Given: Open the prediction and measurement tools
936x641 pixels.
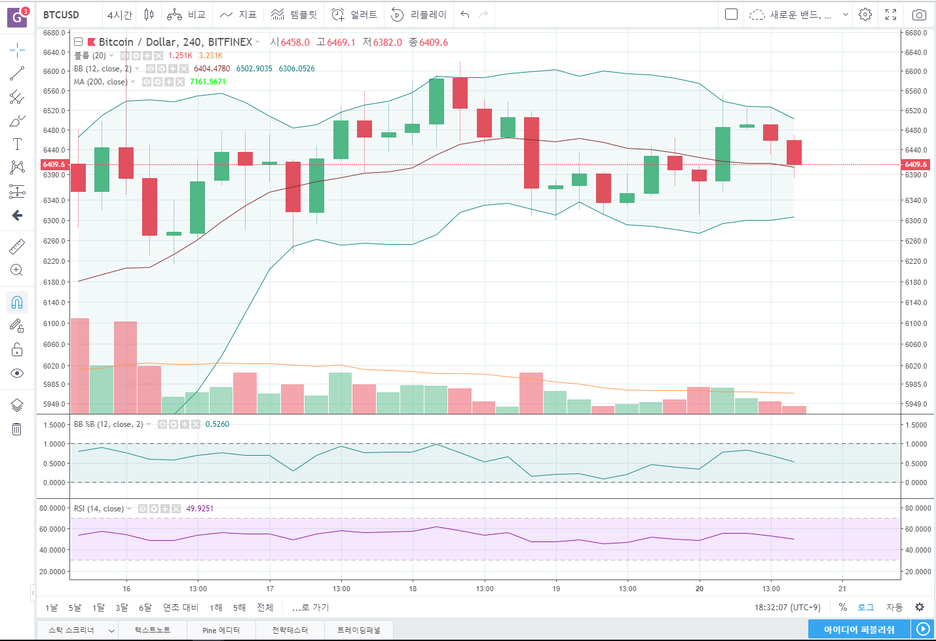Looking at the screenshot, I should click(17, 191).
